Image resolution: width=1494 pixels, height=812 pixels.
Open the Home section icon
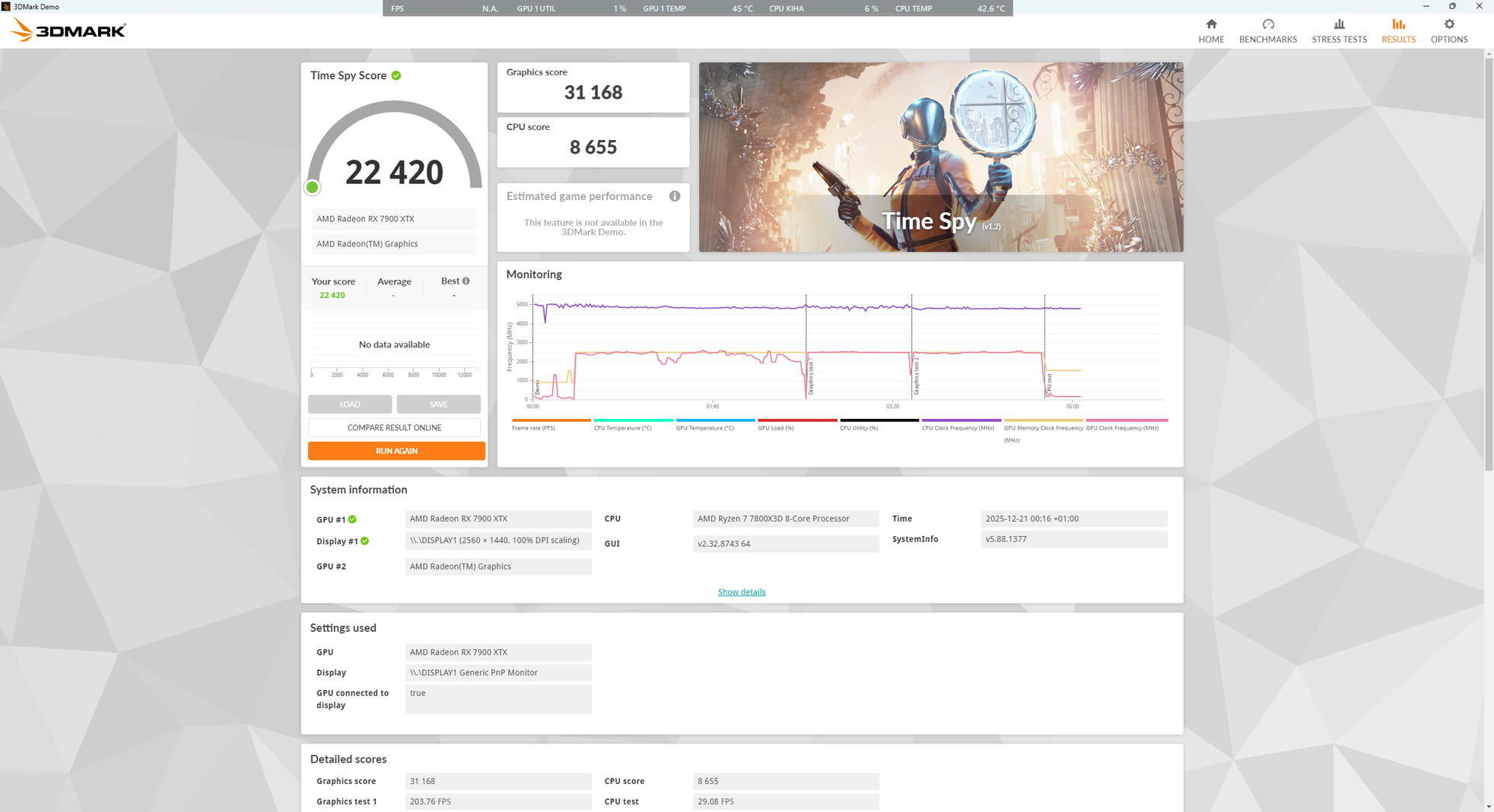tap(1211, 24)
